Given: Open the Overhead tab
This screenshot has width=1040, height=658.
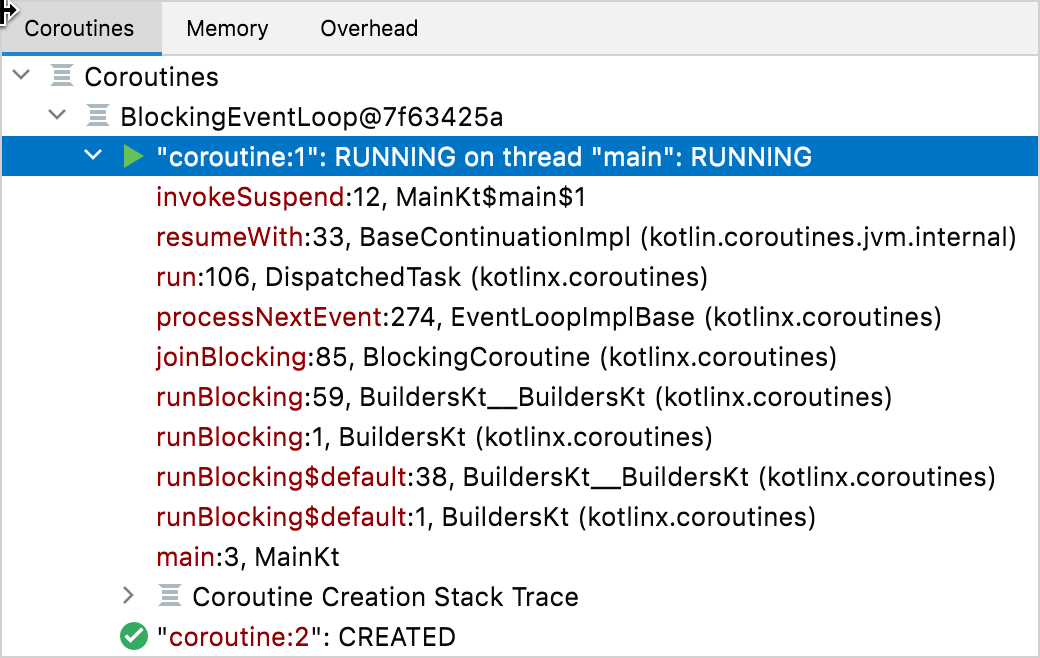Looking at the screenshot, I should (368, 28).
